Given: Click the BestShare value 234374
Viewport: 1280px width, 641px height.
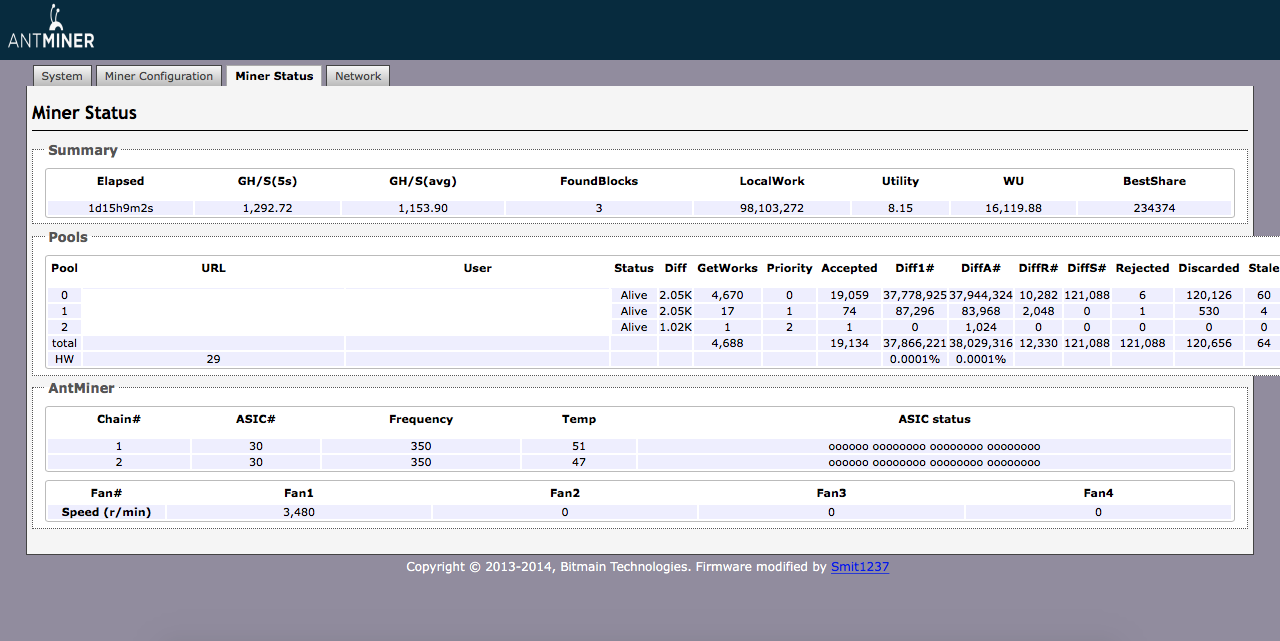Looking at the screenshot, I should pyautogui.click(x=1154, y=208).
